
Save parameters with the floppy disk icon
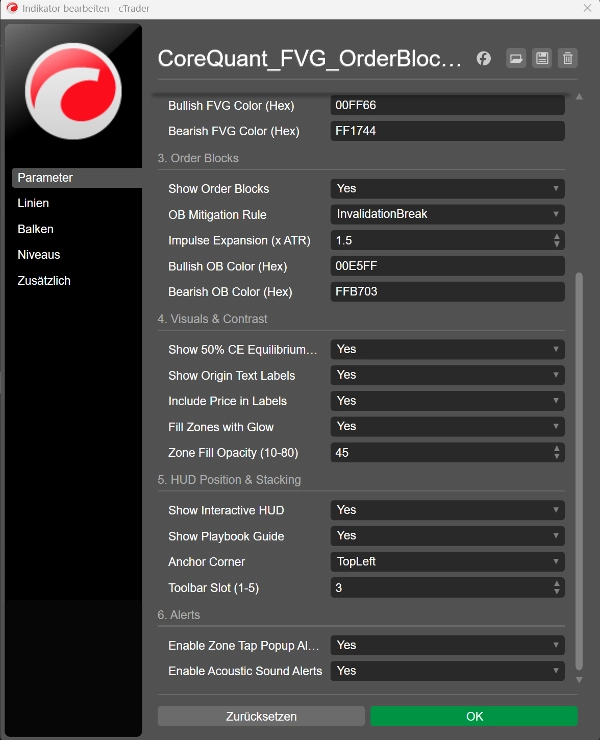(542, 59)
